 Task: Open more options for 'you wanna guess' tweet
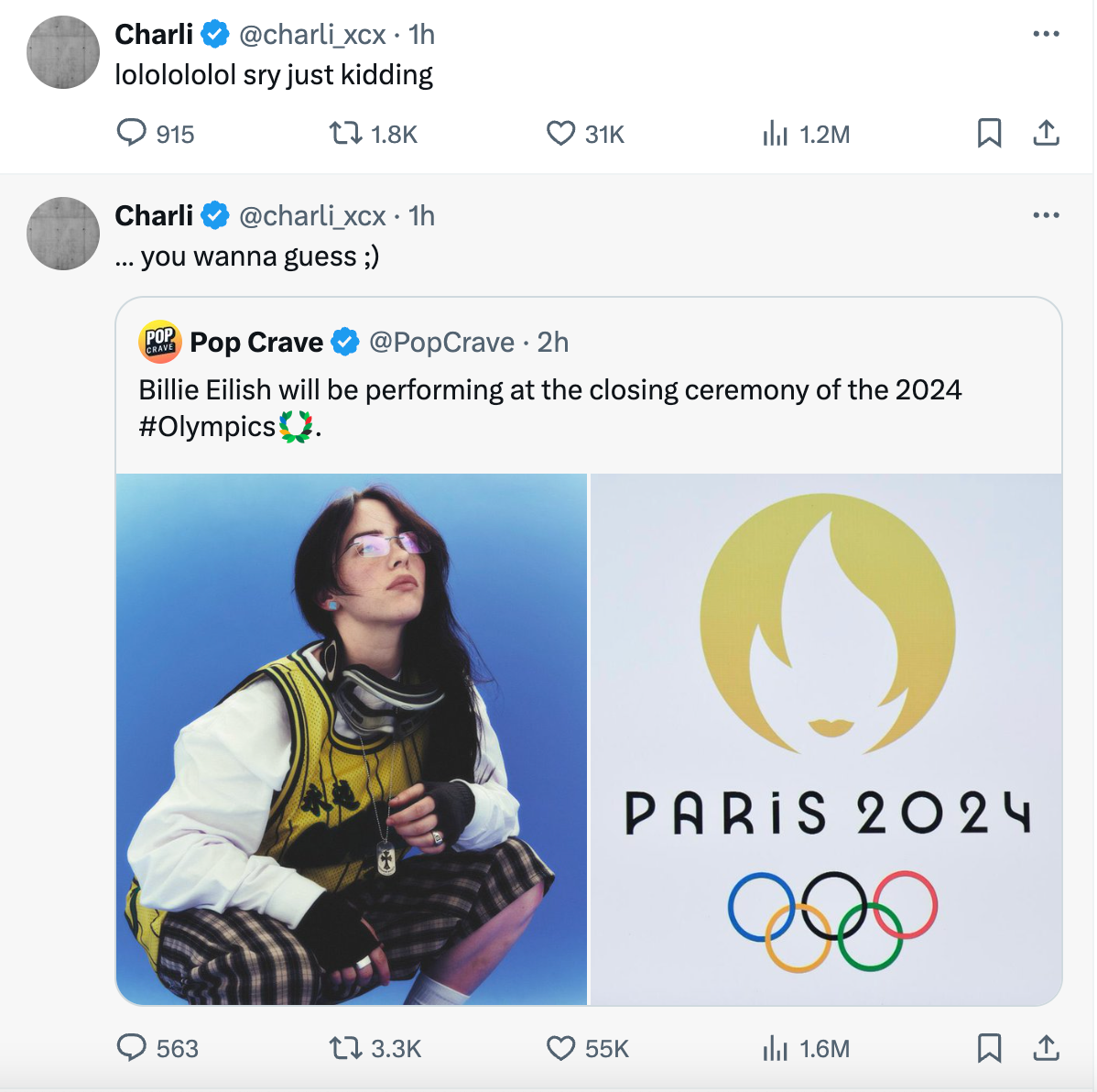pos(1046,215)
